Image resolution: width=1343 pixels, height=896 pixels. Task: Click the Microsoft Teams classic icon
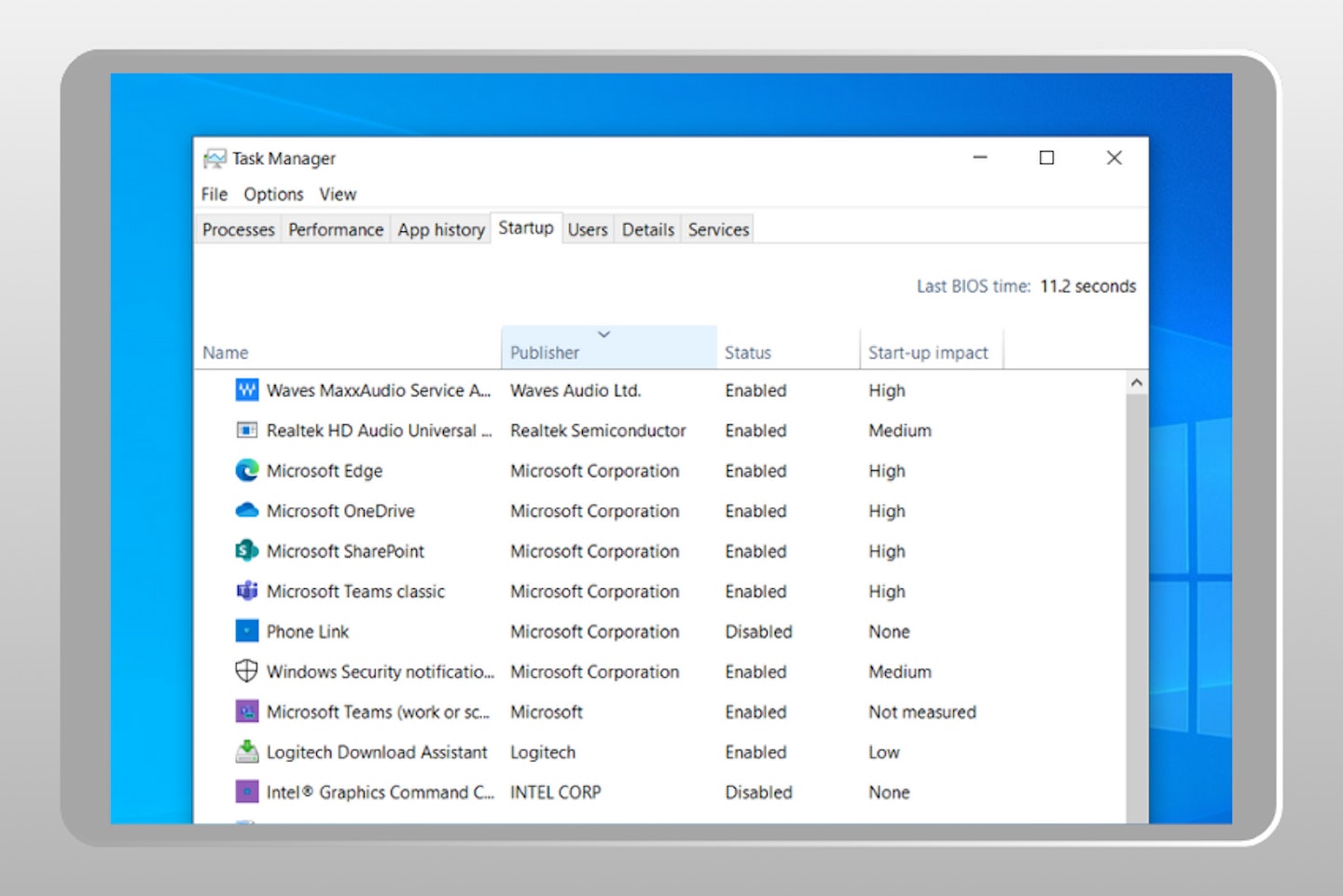click(246, 590)
